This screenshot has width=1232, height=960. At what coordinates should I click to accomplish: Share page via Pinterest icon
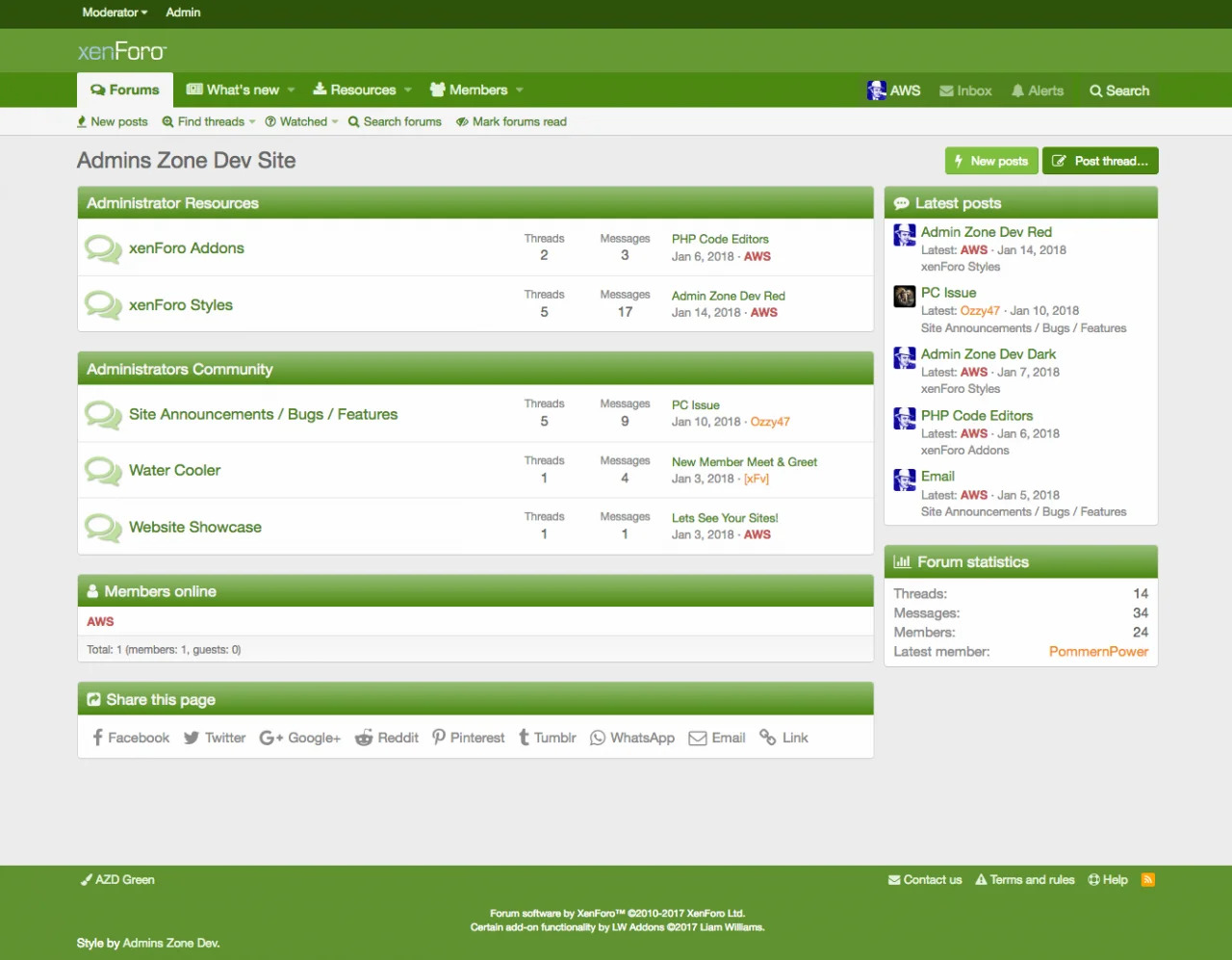coord(439,738)
